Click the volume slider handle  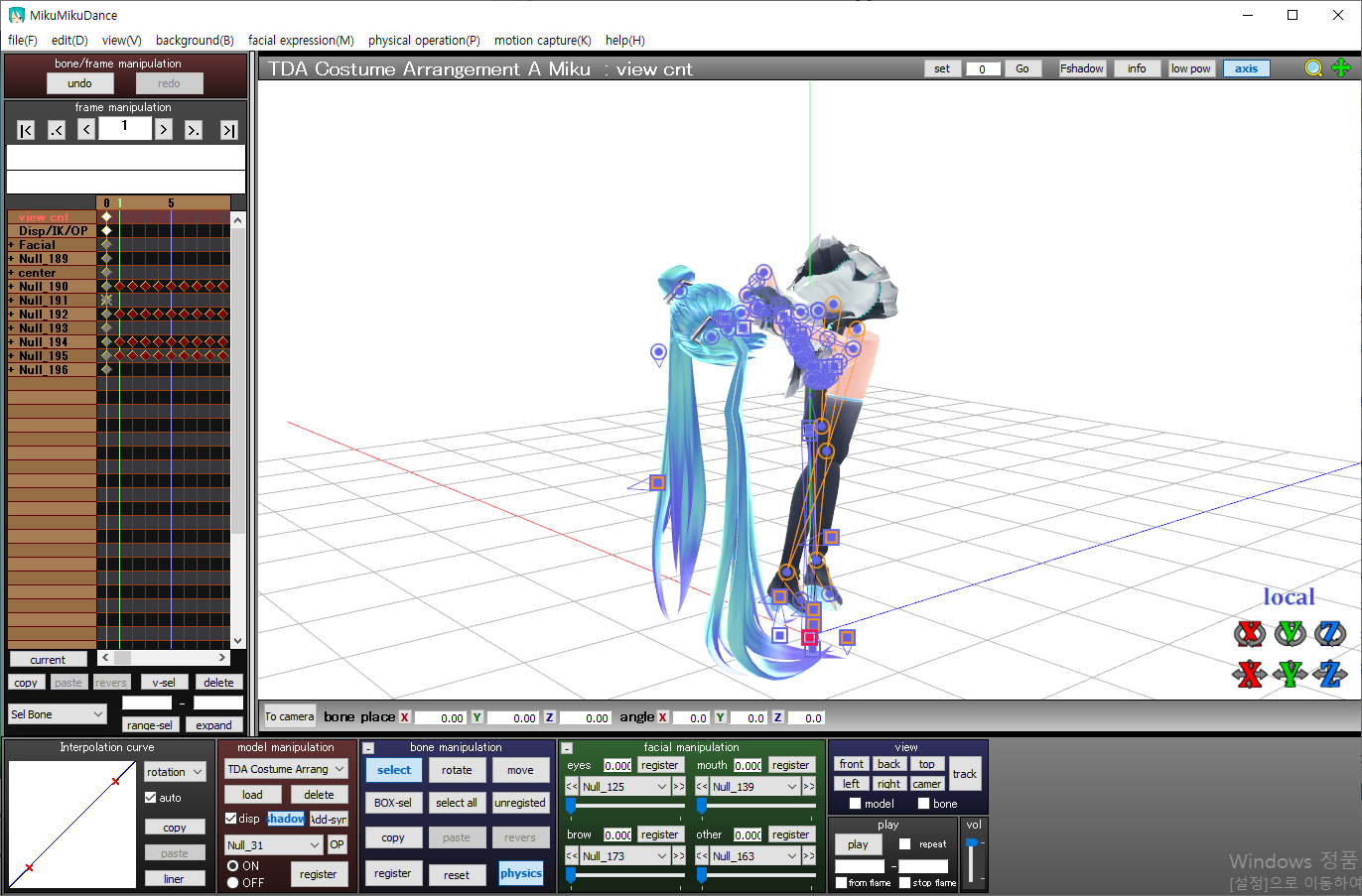point(972,842)
